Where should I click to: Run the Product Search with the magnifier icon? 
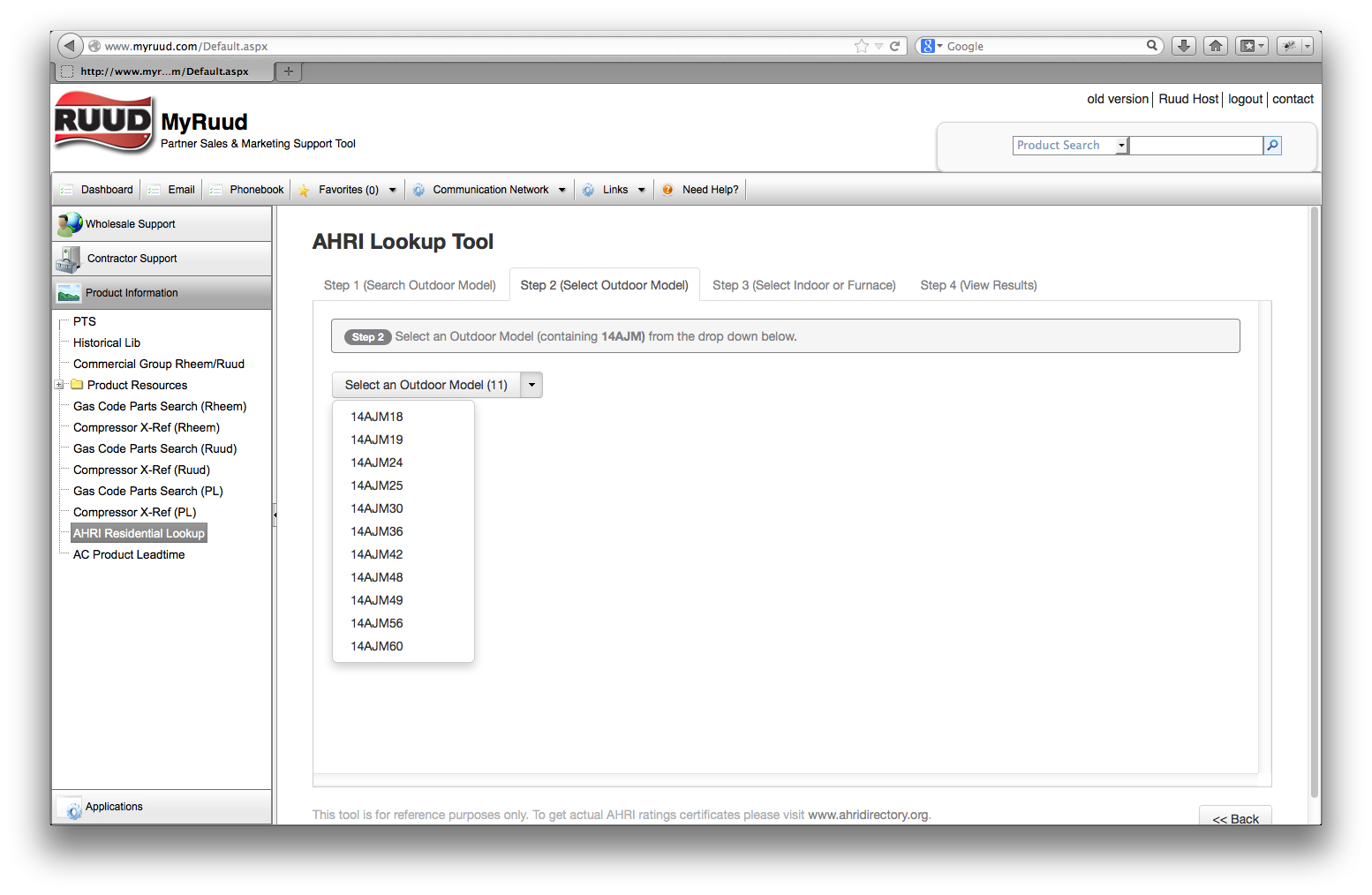1271,145
